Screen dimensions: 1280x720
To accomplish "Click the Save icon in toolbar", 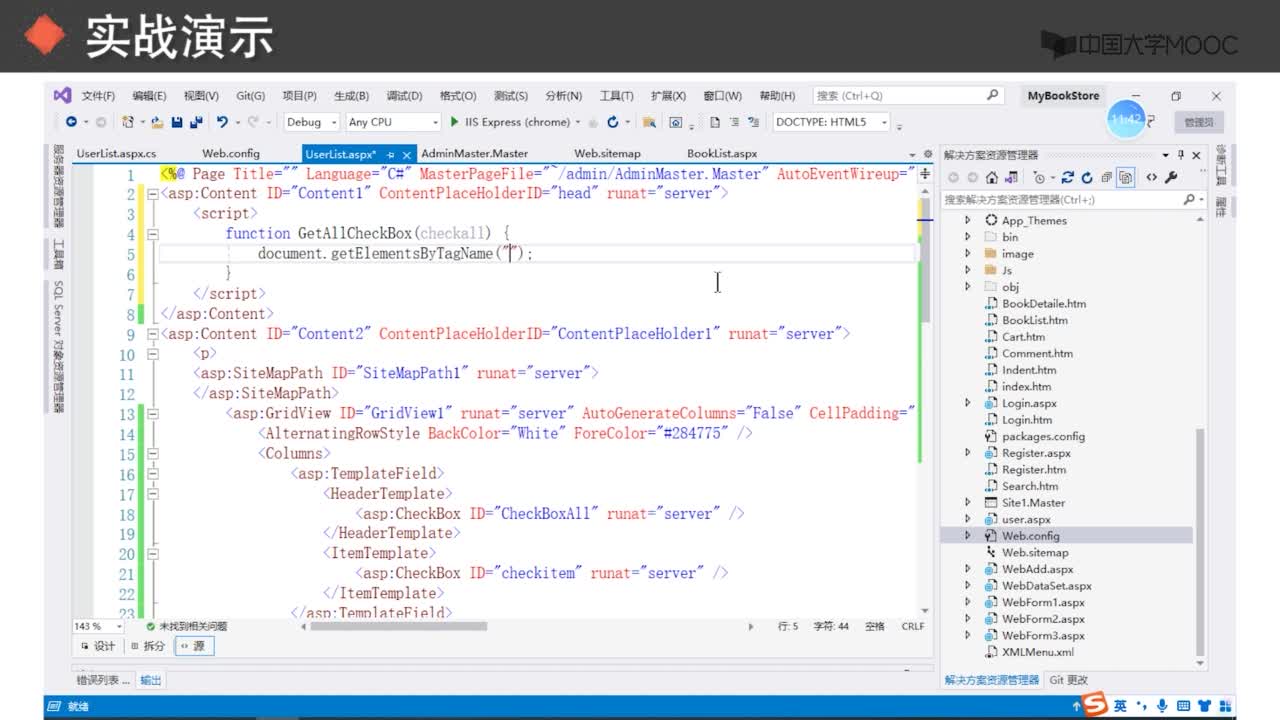I will tap(177, 122).
